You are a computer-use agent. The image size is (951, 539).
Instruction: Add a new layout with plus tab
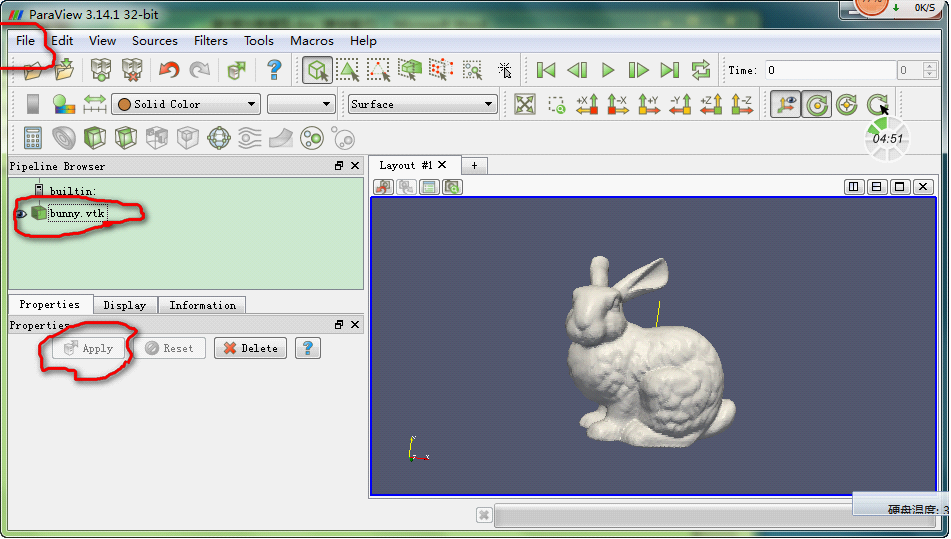pos(474,166)
